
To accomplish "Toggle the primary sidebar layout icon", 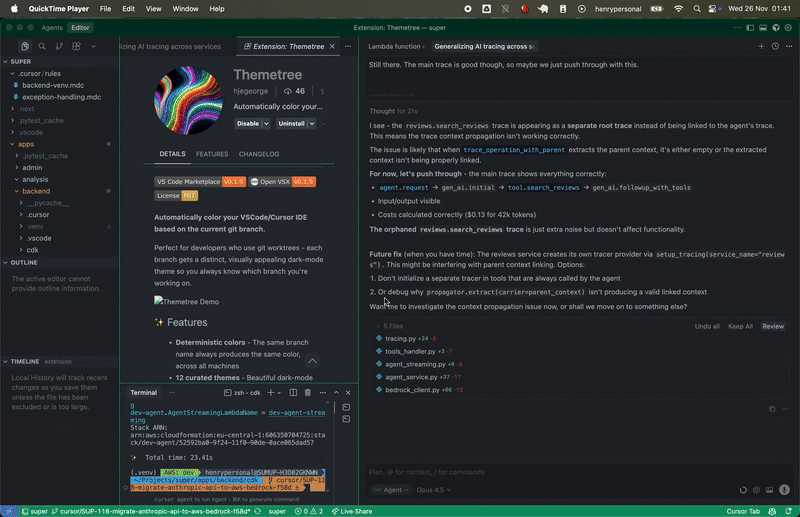I will [x=750, y=28].
